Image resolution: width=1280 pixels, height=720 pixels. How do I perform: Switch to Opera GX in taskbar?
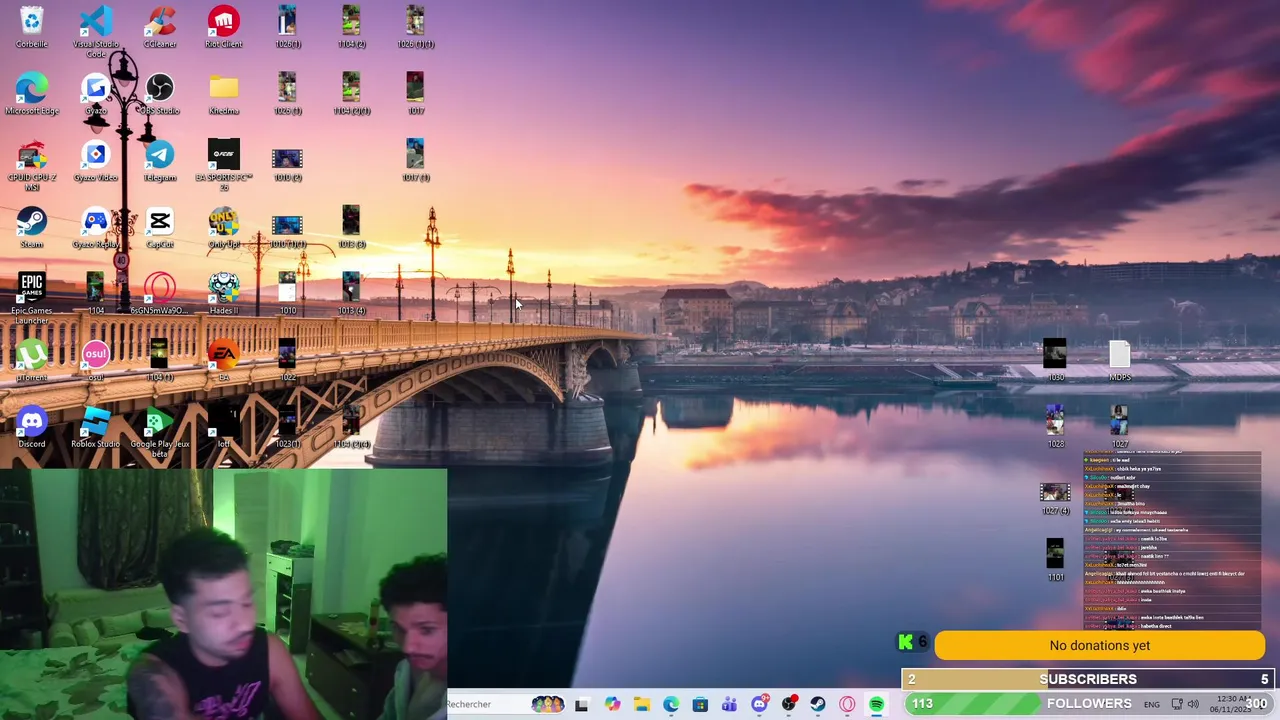pos(847,705)
